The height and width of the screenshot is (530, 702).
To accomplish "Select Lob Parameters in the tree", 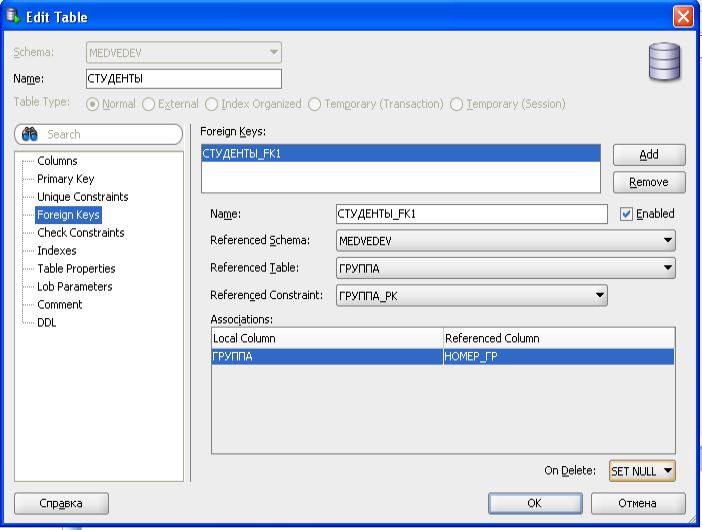I will click(75, 286).
